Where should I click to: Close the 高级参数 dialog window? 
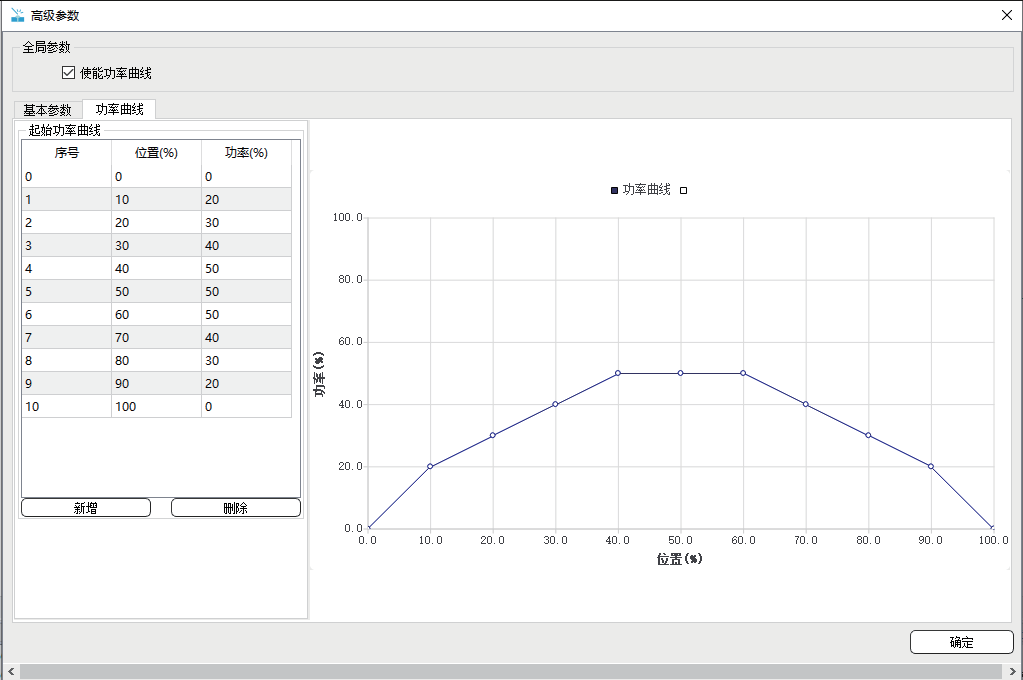1006,15
